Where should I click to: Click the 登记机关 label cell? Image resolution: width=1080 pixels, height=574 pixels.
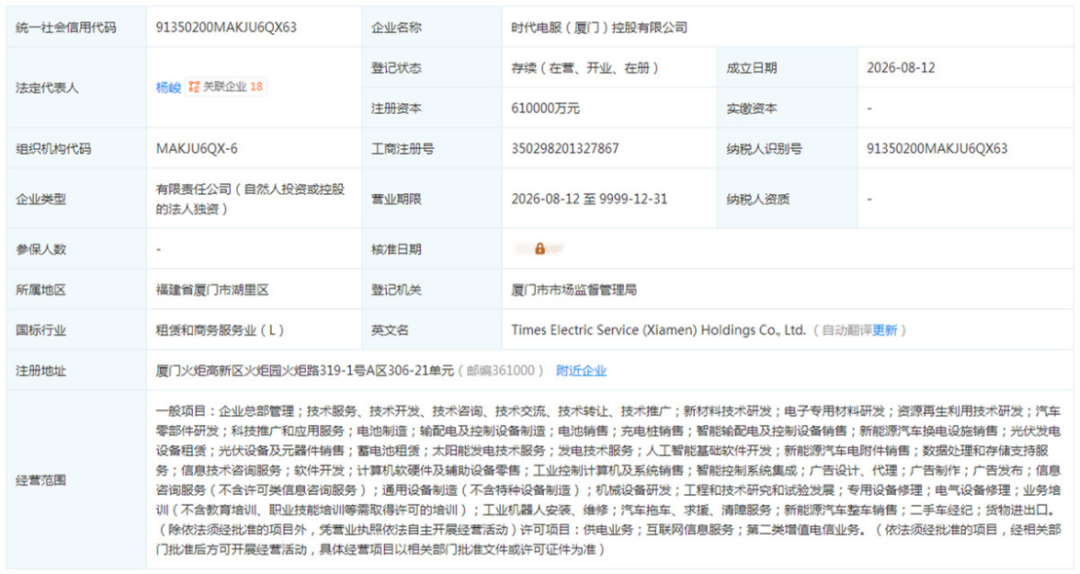(x=432, y=289)
